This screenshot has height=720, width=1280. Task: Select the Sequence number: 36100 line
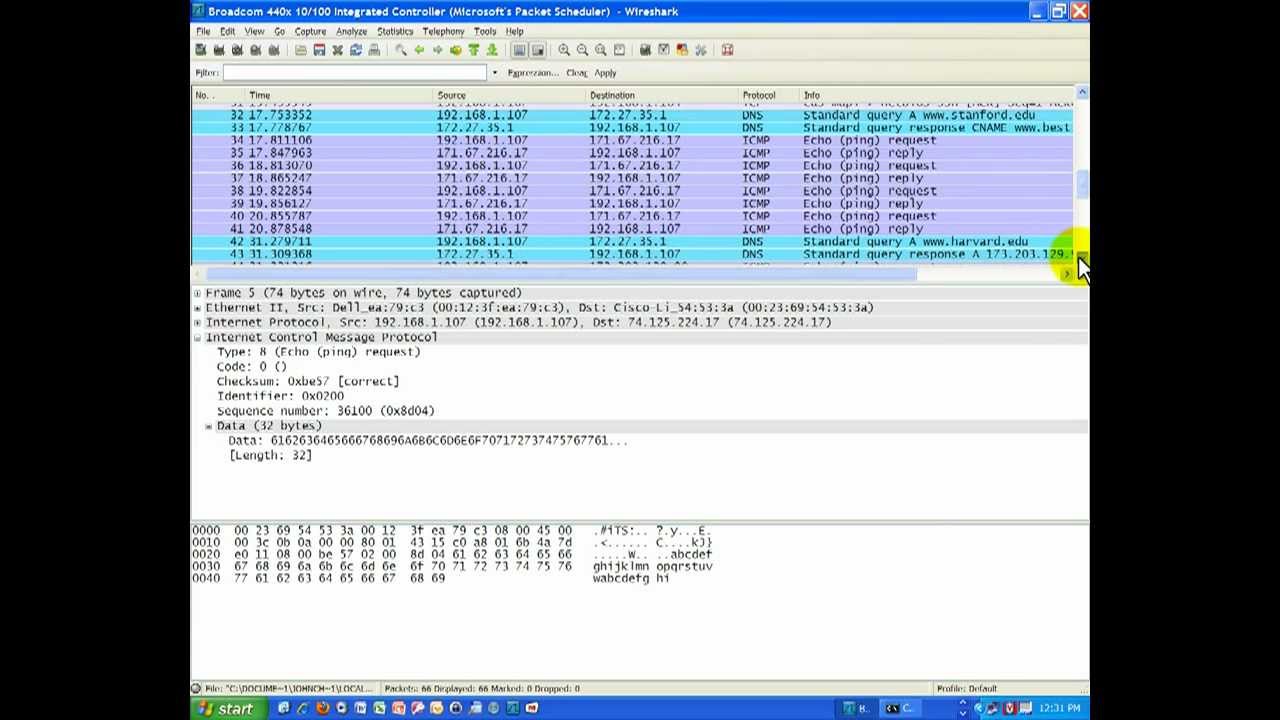[325, 411]
